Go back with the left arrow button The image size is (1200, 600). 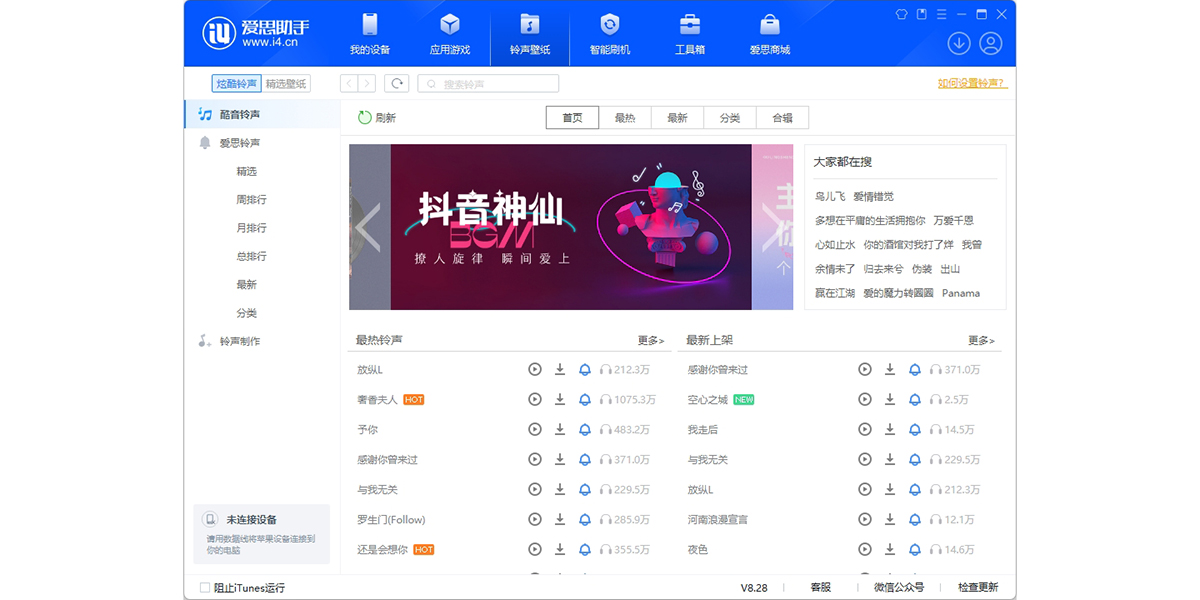click(x=349, y=84)
